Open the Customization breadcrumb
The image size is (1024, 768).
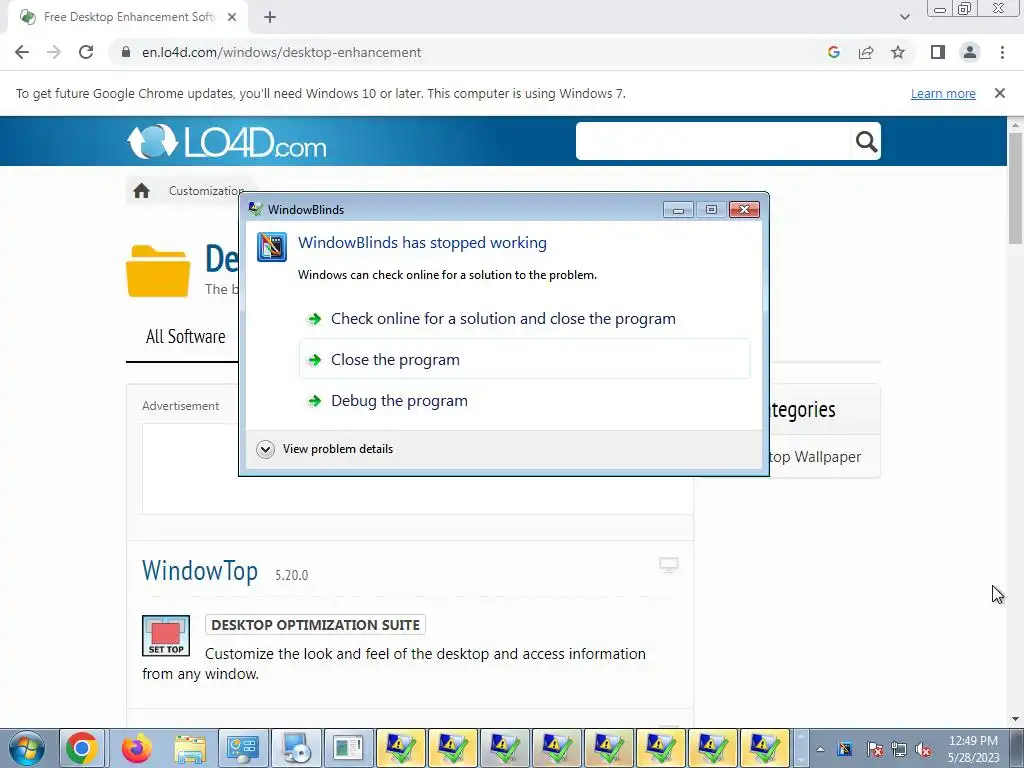point(206,191)
